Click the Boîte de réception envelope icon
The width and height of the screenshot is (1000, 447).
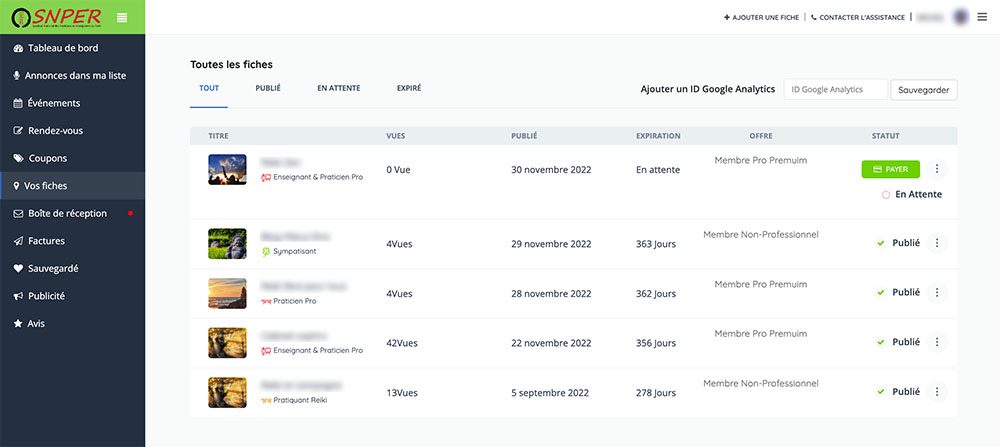[x=18, y=213]
